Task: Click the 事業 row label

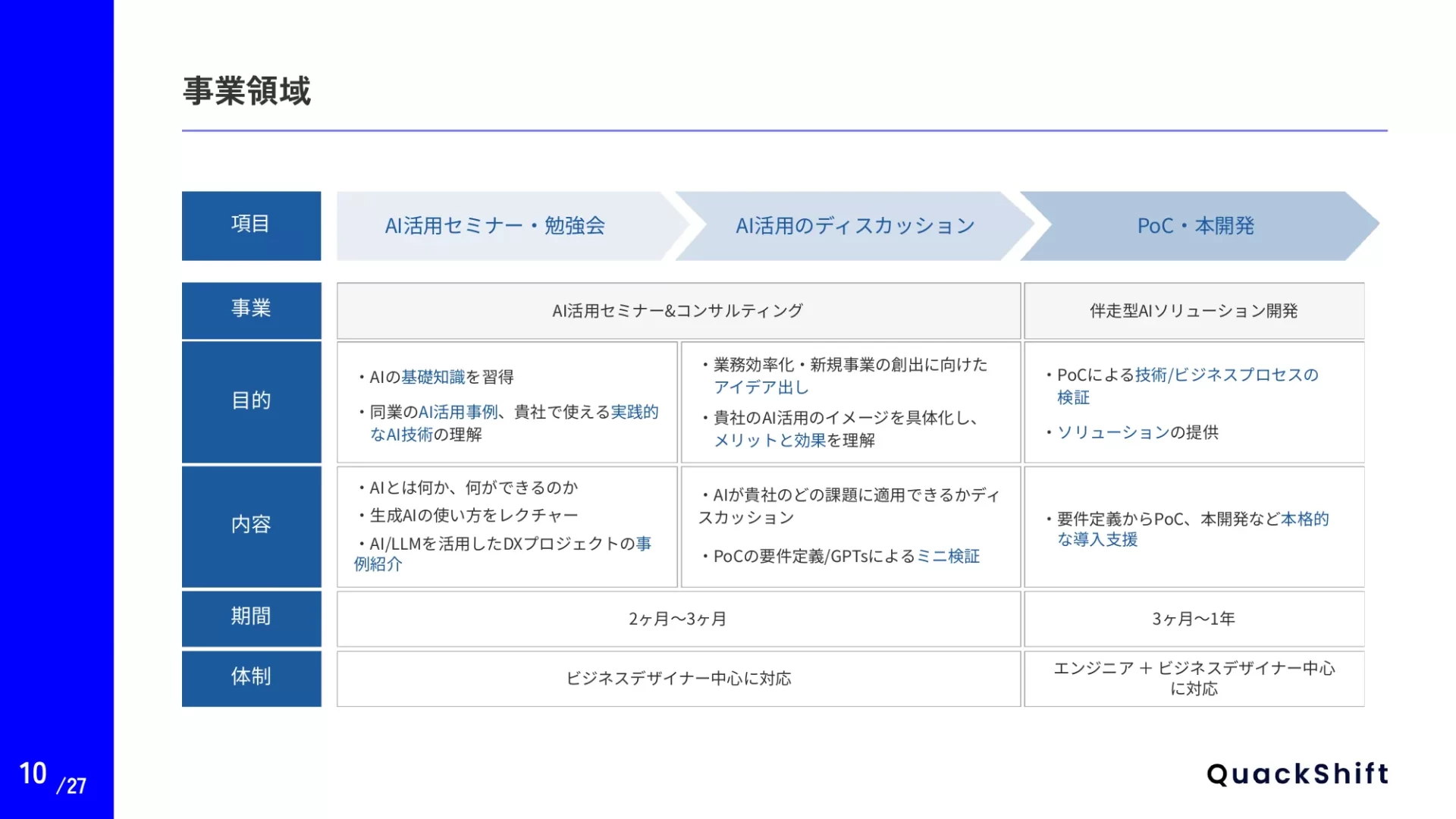Action: point(251,309)
